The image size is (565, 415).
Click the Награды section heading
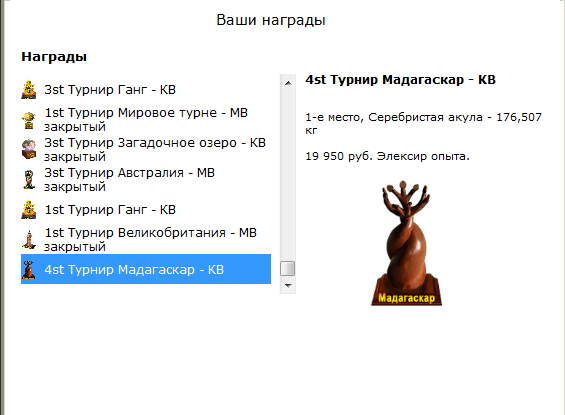click(x=54, y=57)
